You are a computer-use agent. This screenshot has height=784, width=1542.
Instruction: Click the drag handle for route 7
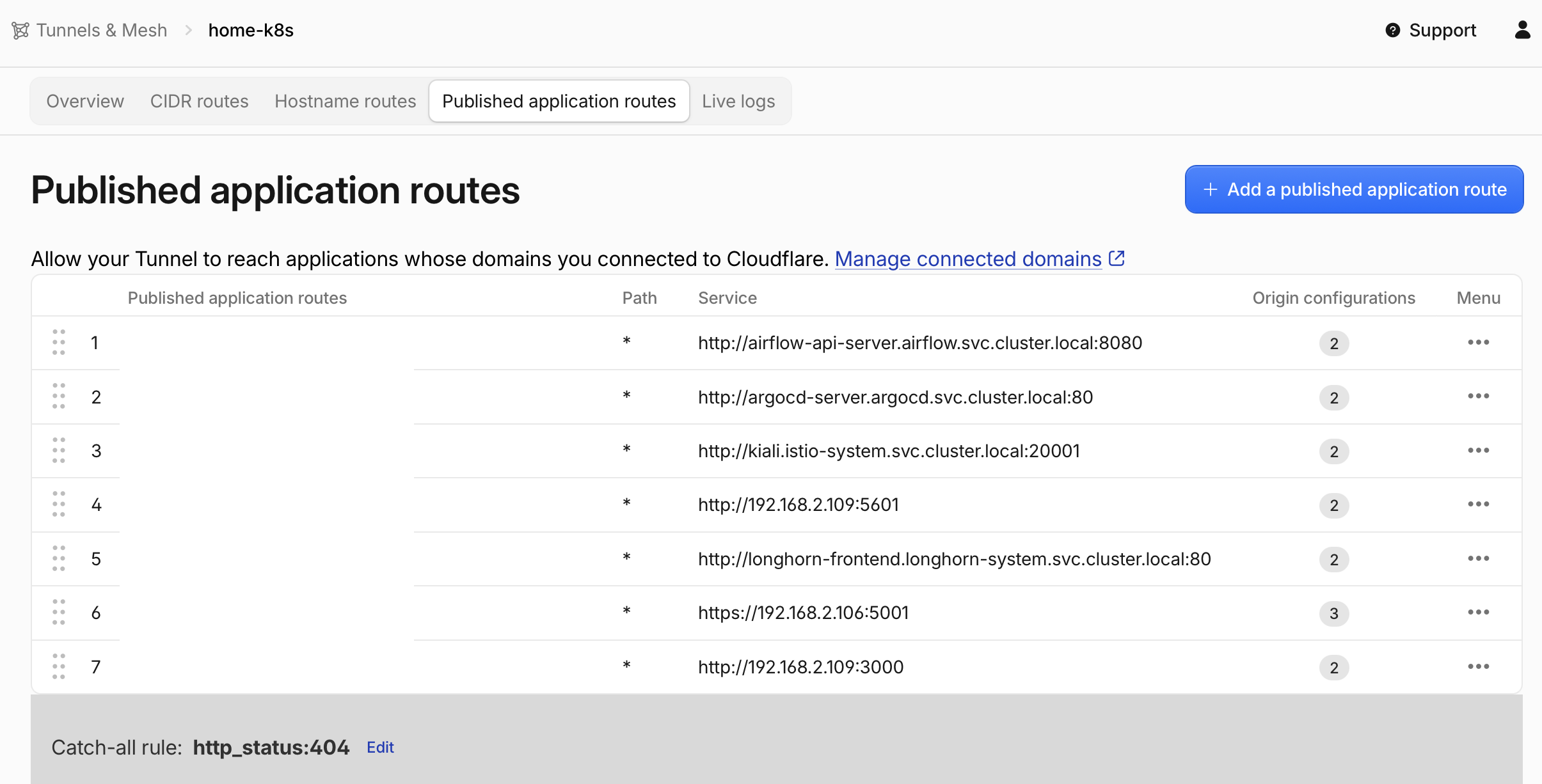pyautogui.click(x=59, y=667)
